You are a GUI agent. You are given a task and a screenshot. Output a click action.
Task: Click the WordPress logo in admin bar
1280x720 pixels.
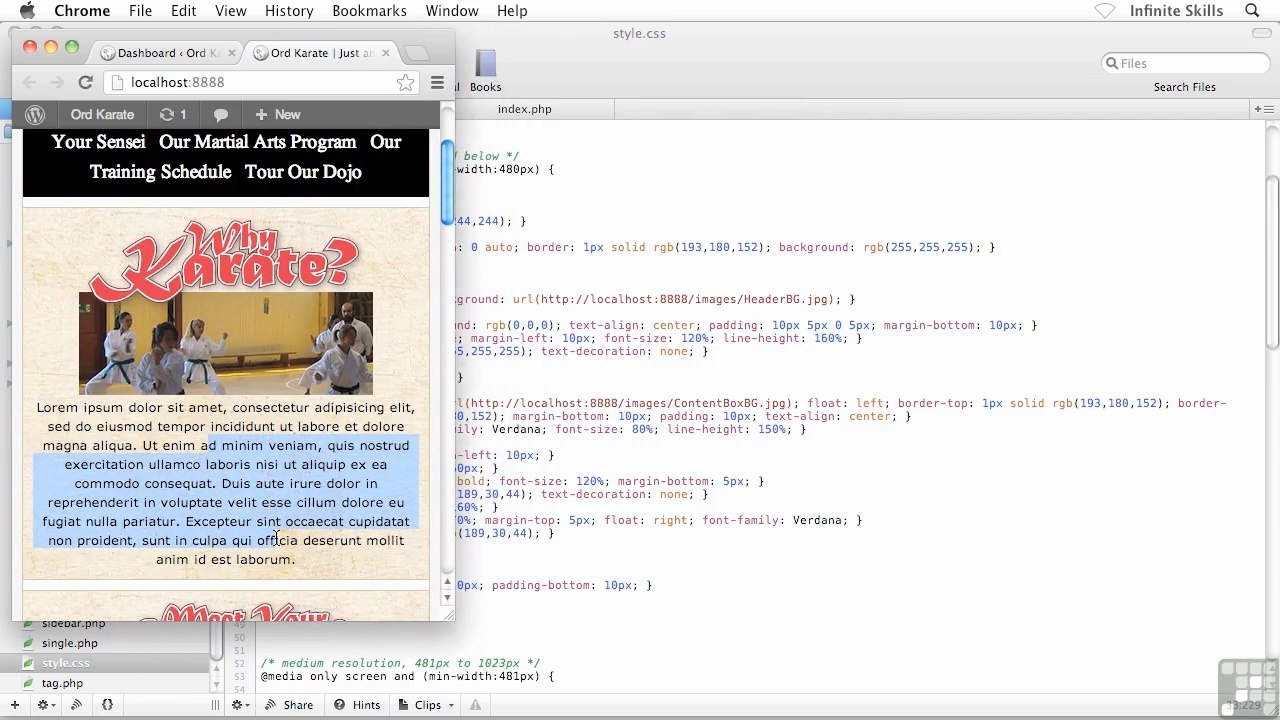point(35,114)
